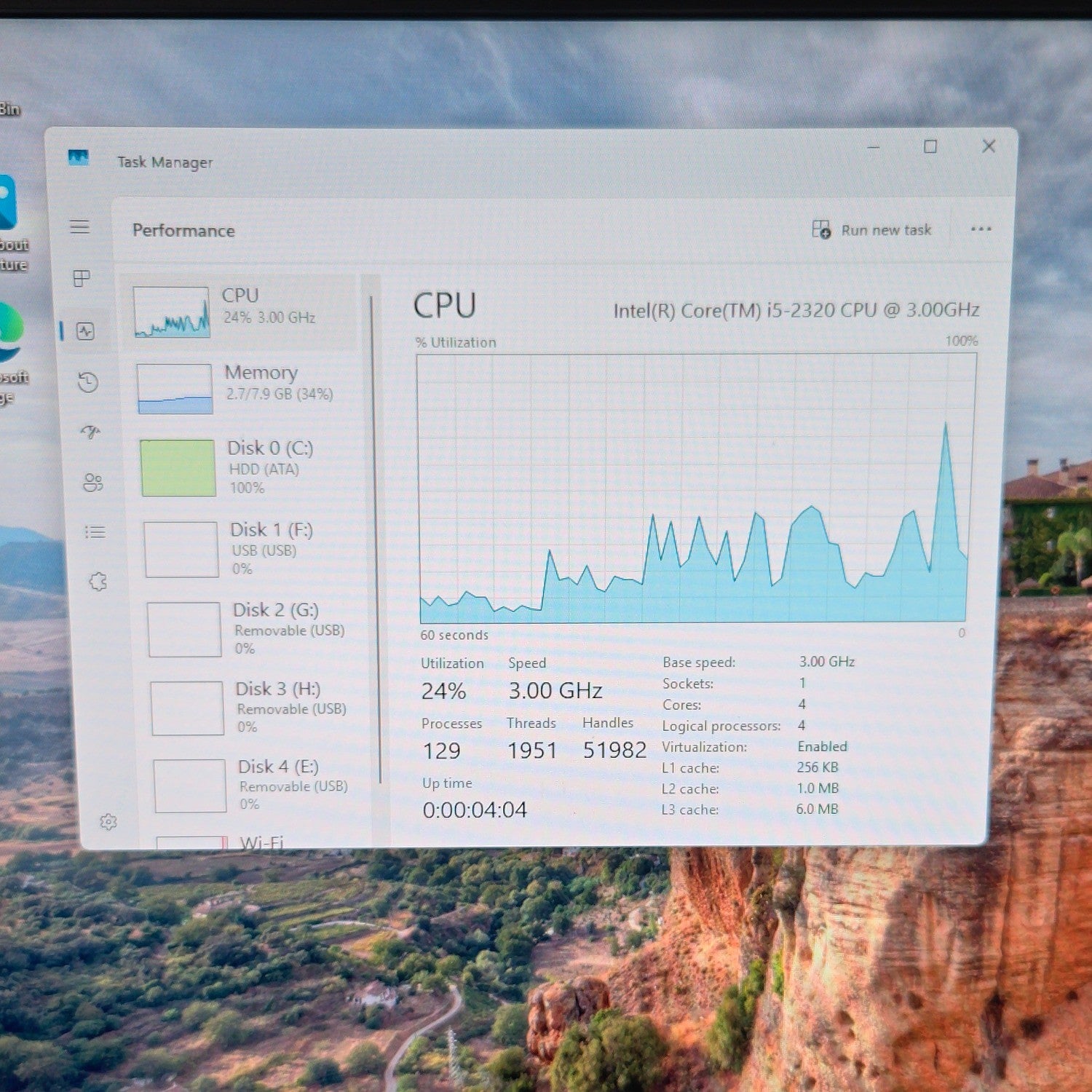Open Task Manager settings gear
The height and width of the screenshot is (1092, 1092).
[108, 822]
